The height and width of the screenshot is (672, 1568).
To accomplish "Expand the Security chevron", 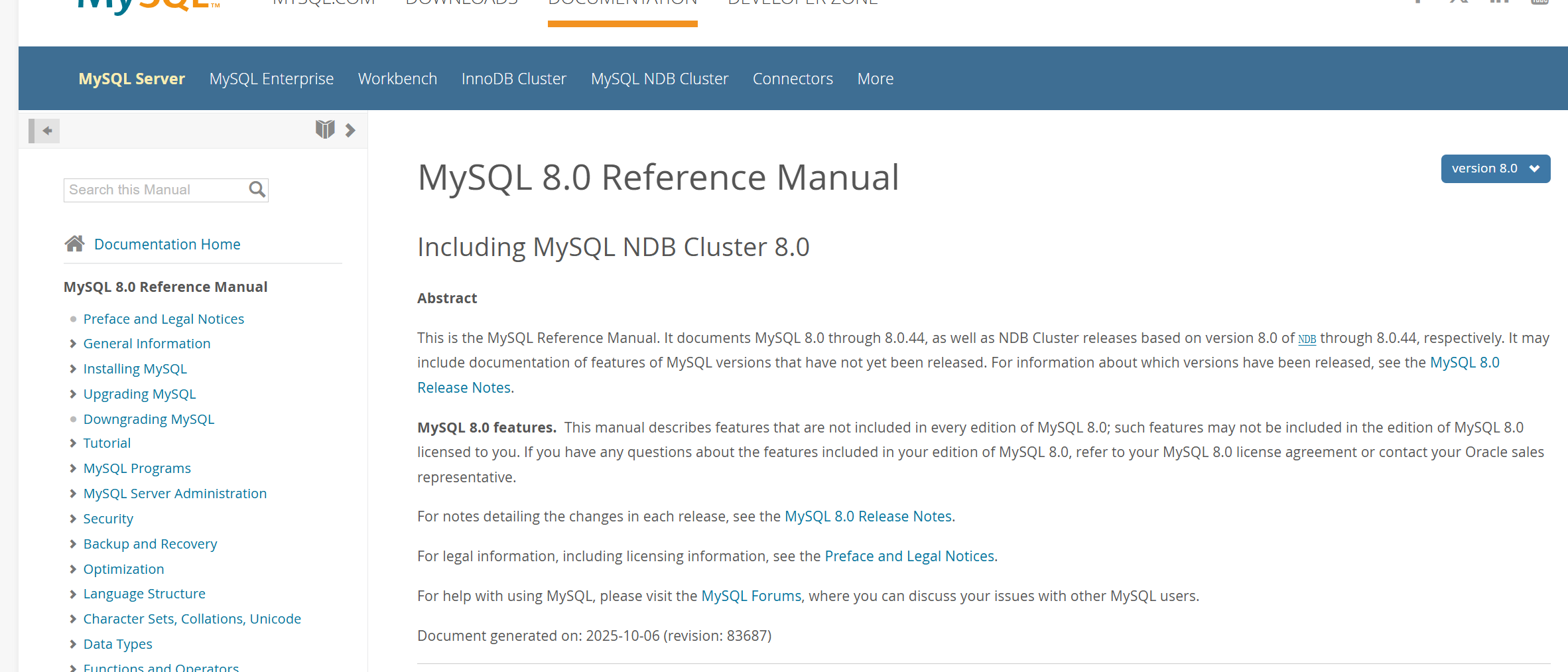I will tap(73, 519).
